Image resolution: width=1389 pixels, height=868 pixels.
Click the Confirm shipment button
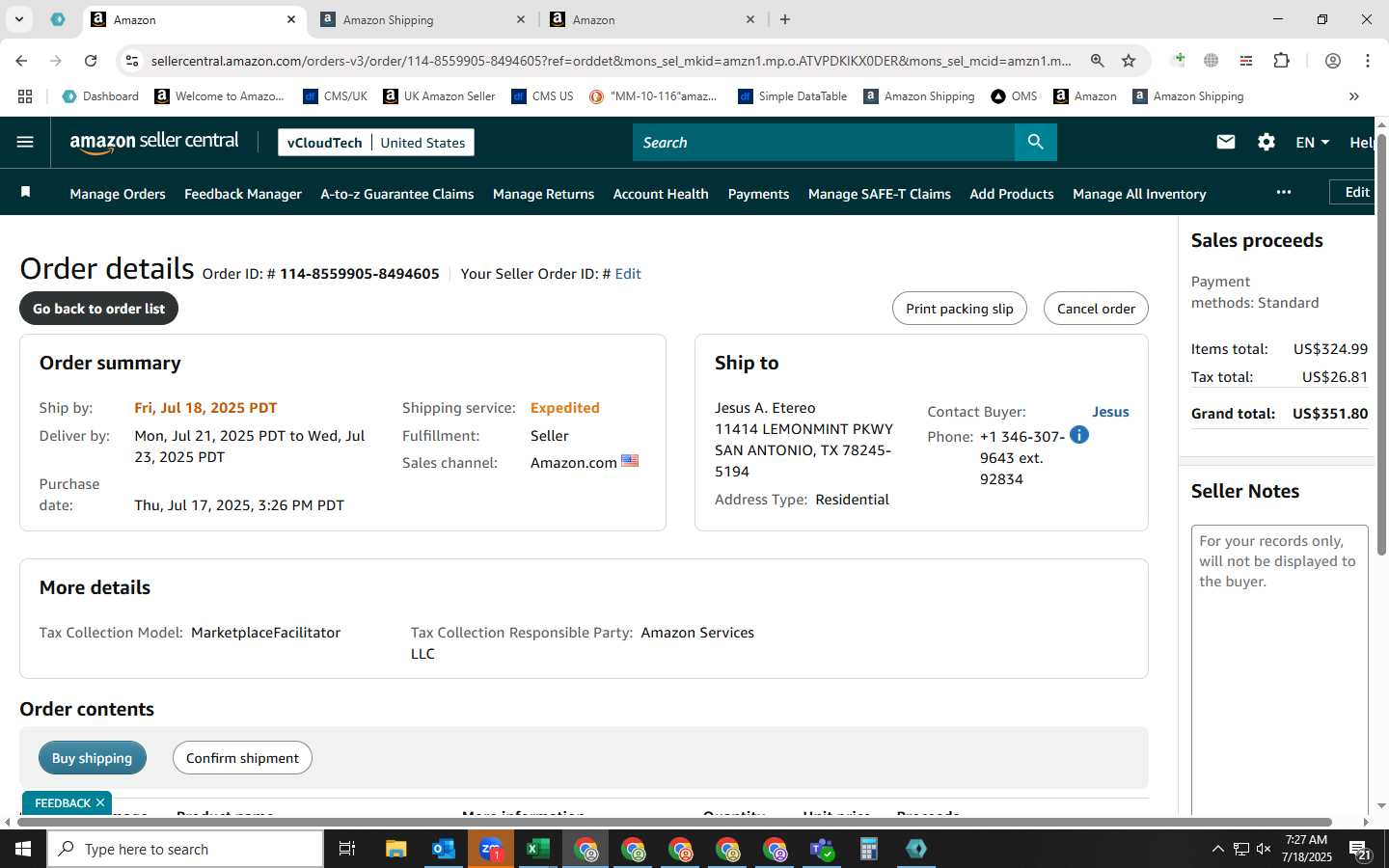pos(242,758)
